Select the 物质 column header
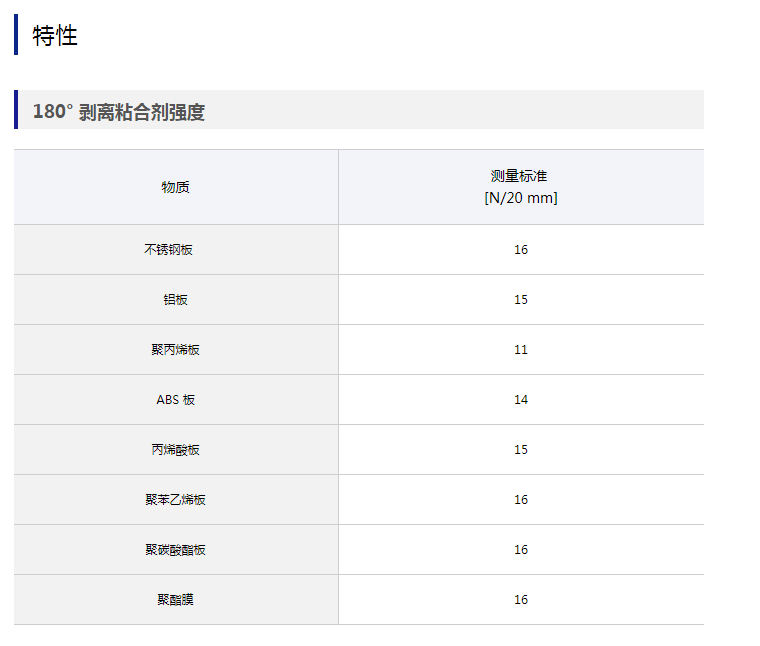 coord(176,187)
